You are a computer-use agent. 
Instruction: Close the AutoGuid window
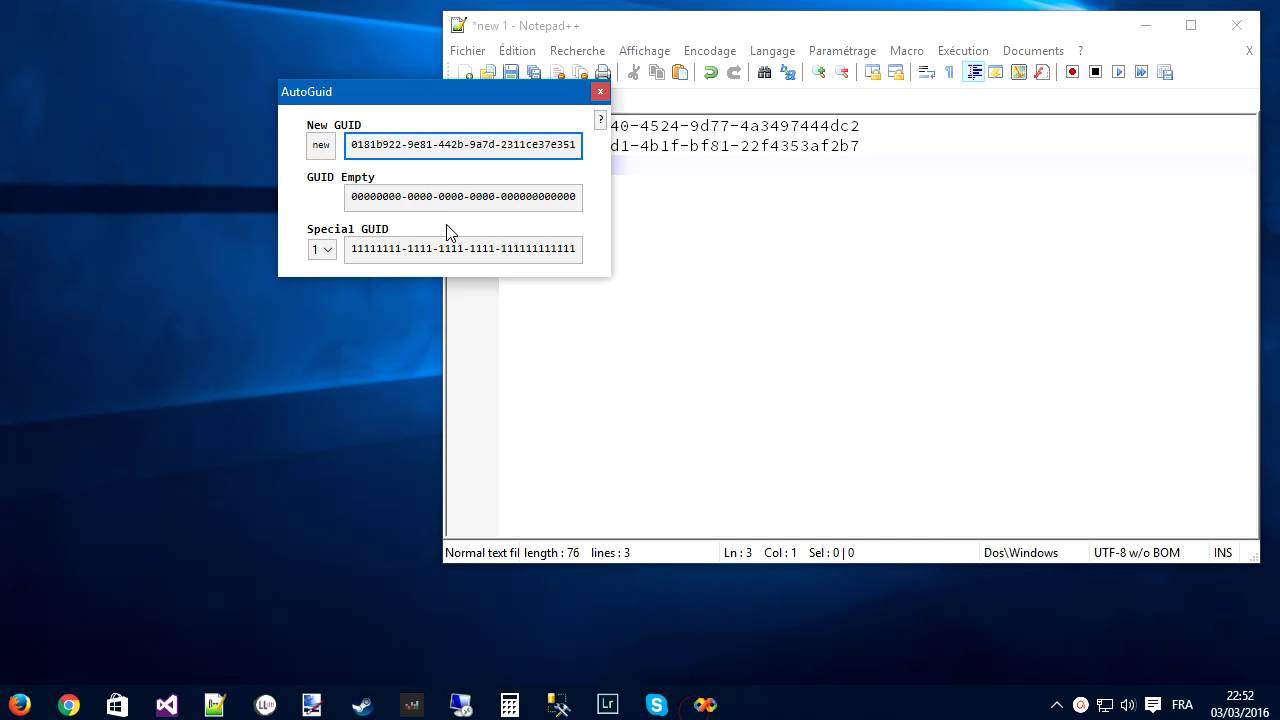[x=600, y=91]
